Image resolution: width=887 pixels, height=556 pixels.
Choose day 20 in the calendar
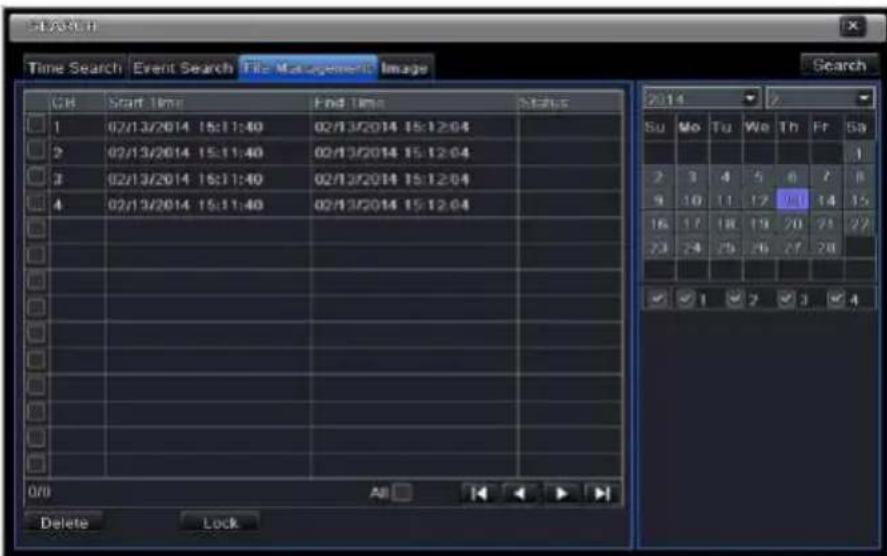[x=793, y=224]
